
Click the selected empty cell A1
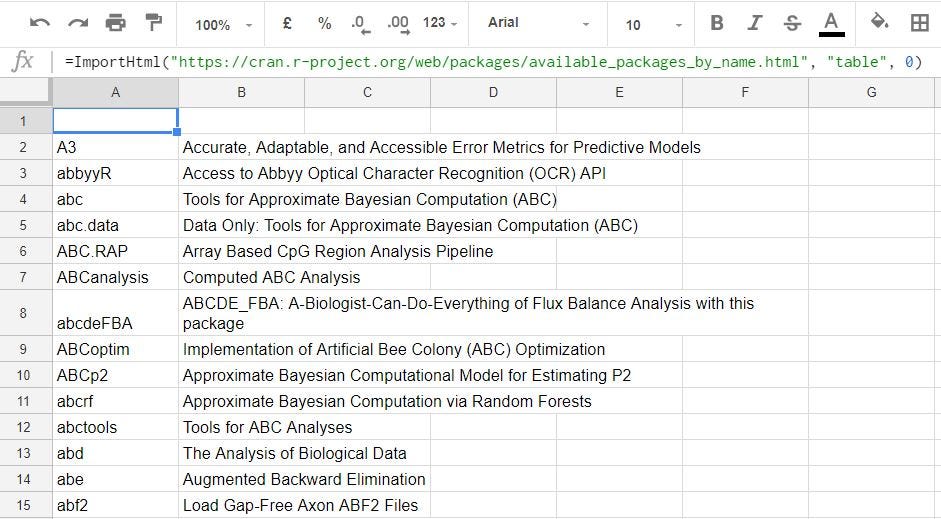coord(115,121)
